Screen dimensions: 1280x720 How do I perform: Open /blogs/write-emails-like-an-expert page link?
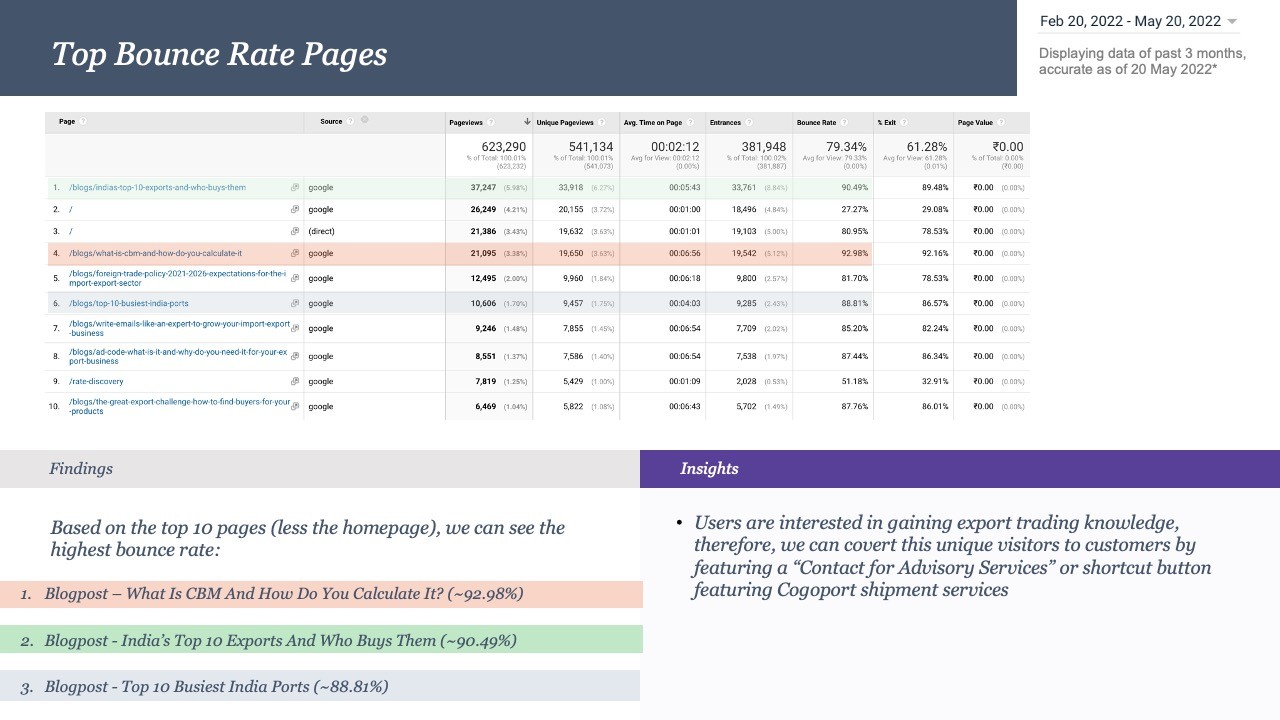point(179,329)
